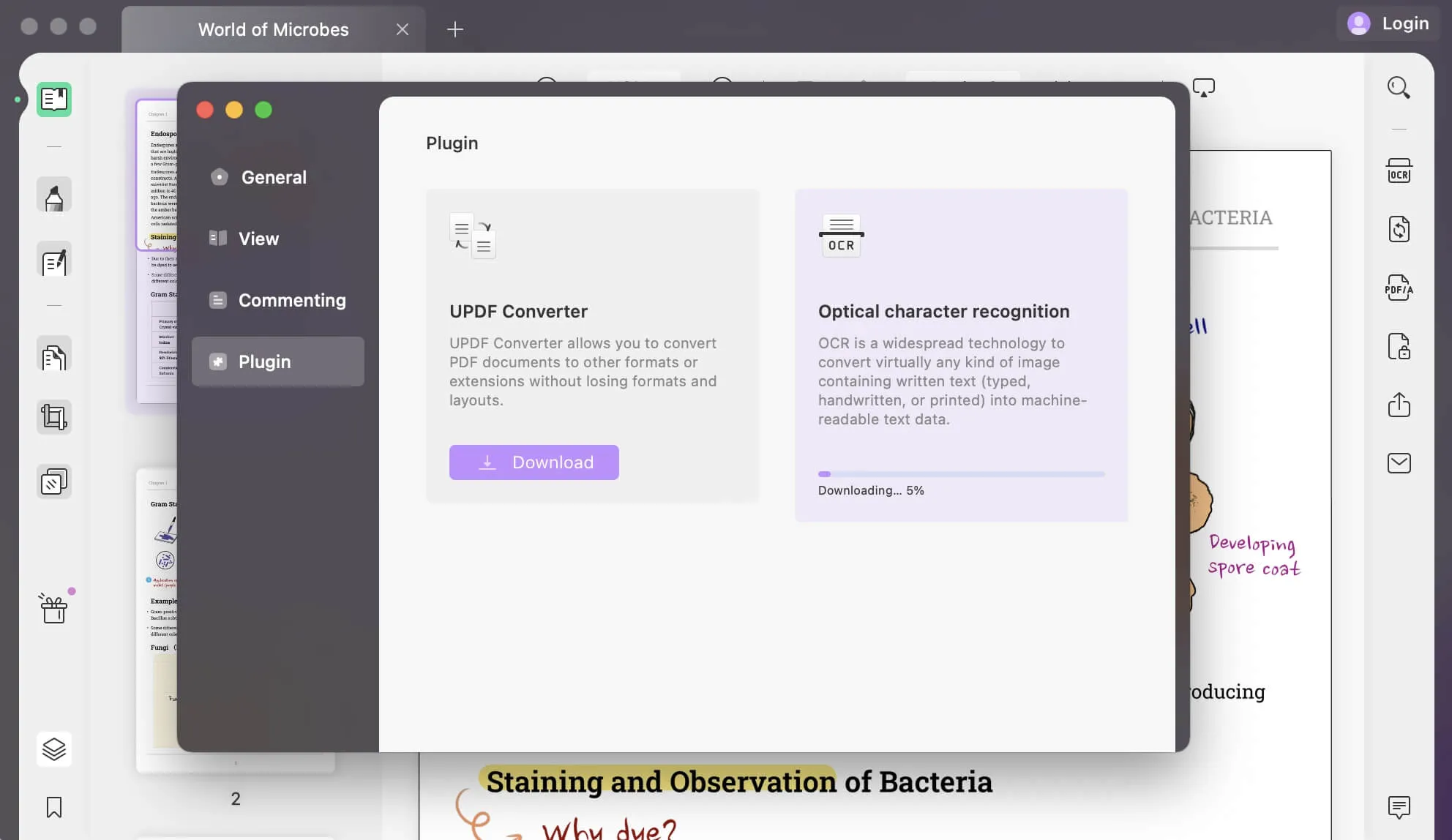The image size is (1452, 840).
Task: Toggle the presentation/slideshow mode icon
Action: pyautogui.click(x=1205, y=87)
